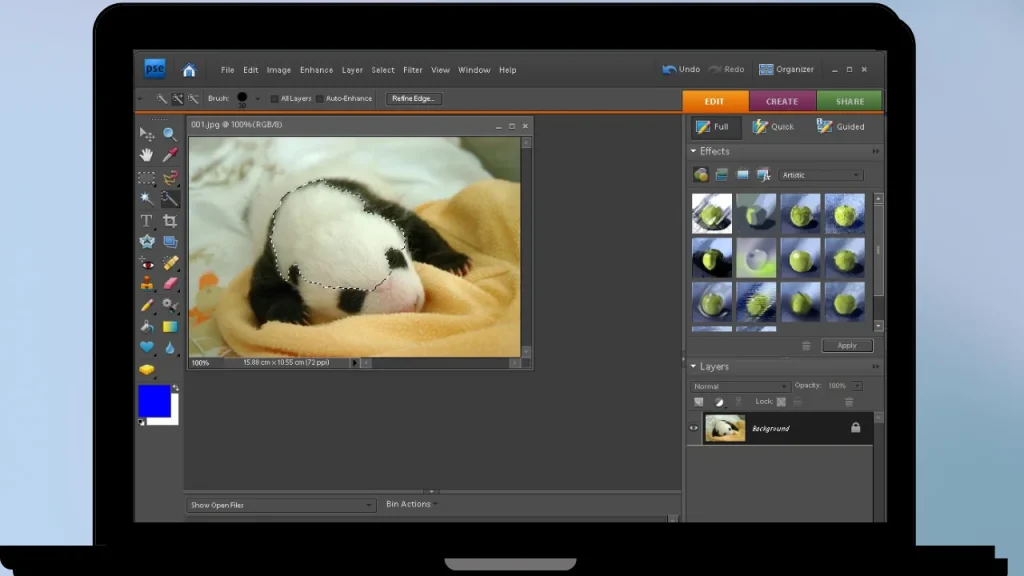Select the Rectangular Marquee tool
The image size is (1024, 576).
[x=146, y=178]
